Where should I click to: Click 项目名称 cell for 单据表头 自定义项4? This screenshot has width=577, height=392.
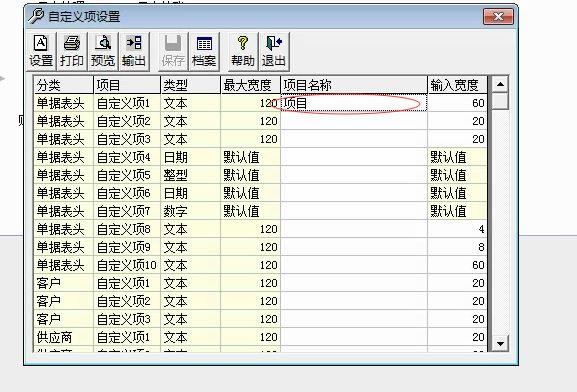click(354, 157)
